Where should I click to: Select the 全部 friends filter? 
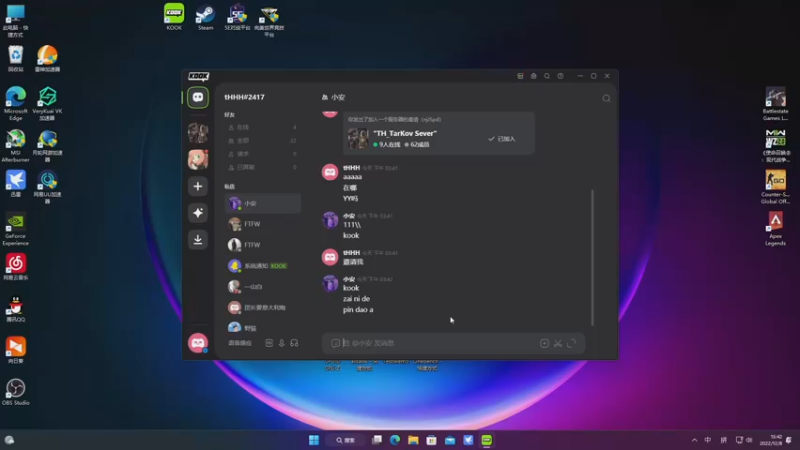click(263, 140)
